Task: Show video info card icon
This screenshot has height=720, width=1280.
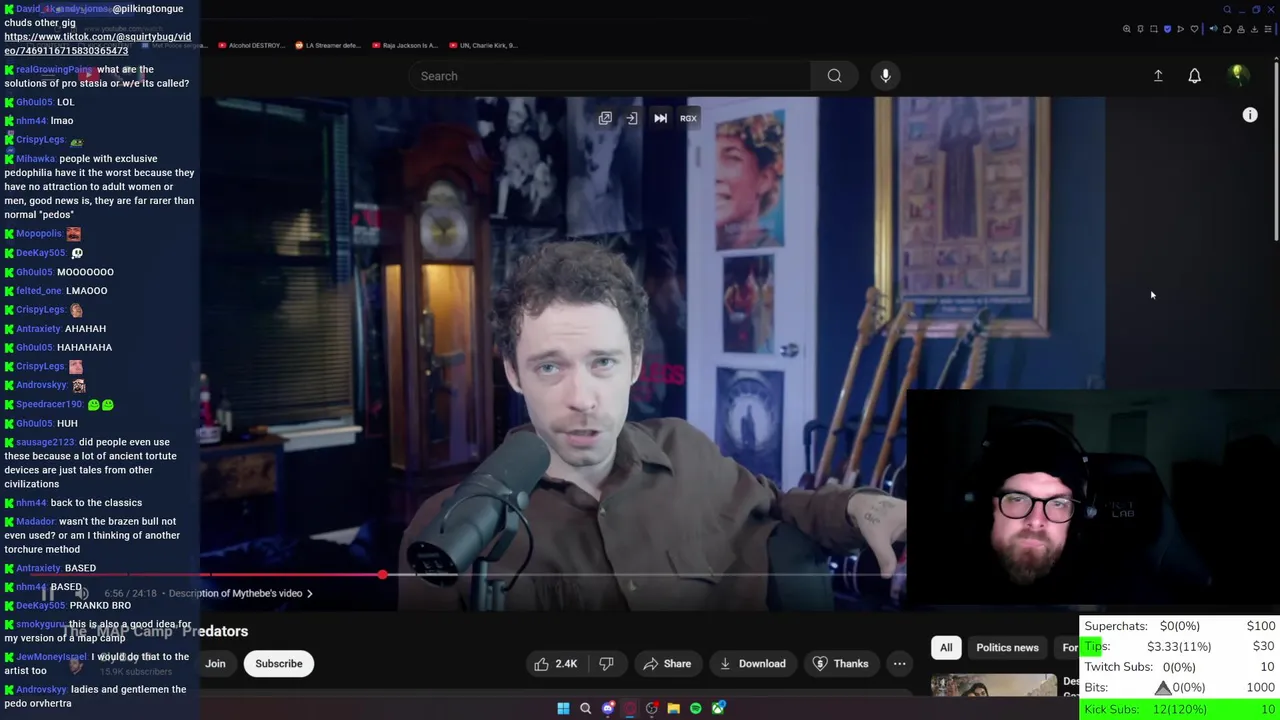Action: pos(1250,116)
